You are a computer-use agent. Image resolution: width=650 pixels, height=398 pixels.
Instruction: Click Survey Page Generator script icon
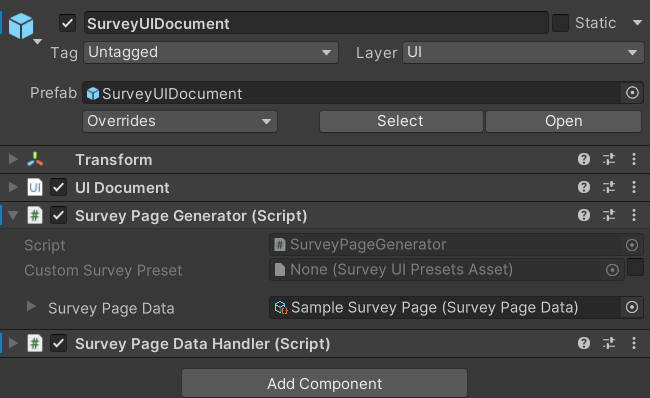click(x=35, y=216)
